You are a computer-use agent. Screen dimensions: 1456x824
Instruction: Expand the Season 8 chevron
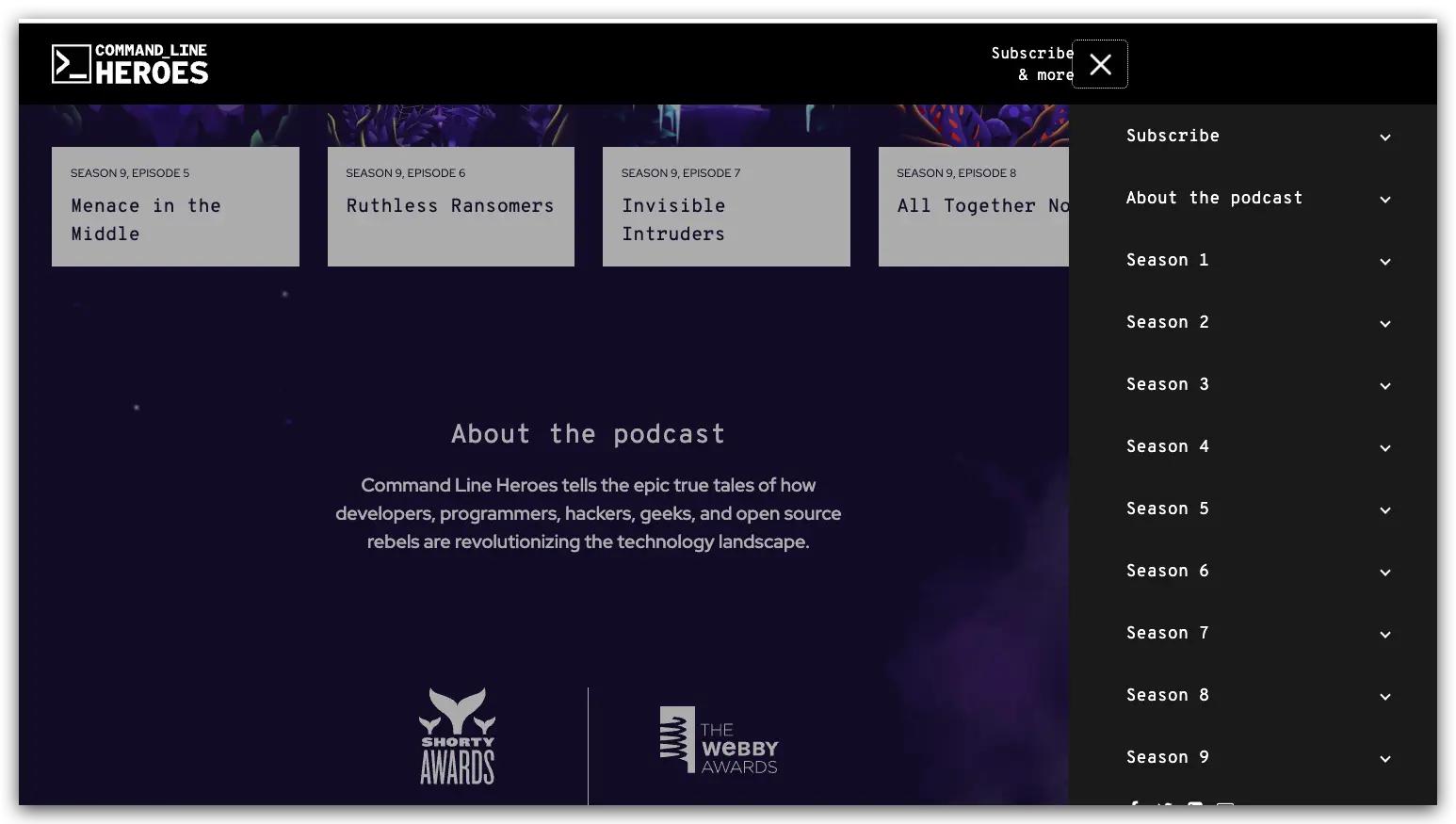coord(1385,697)
